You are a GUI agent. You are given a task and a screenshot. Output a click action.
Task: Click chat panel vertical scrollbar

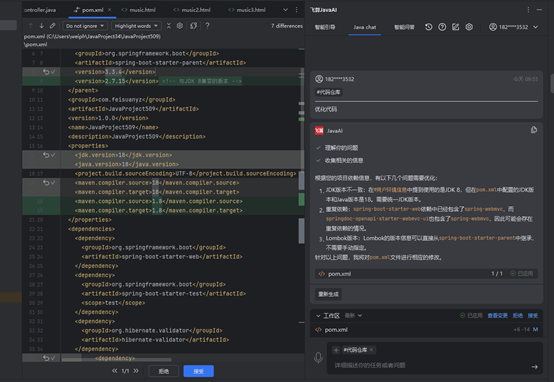point(552,83)
